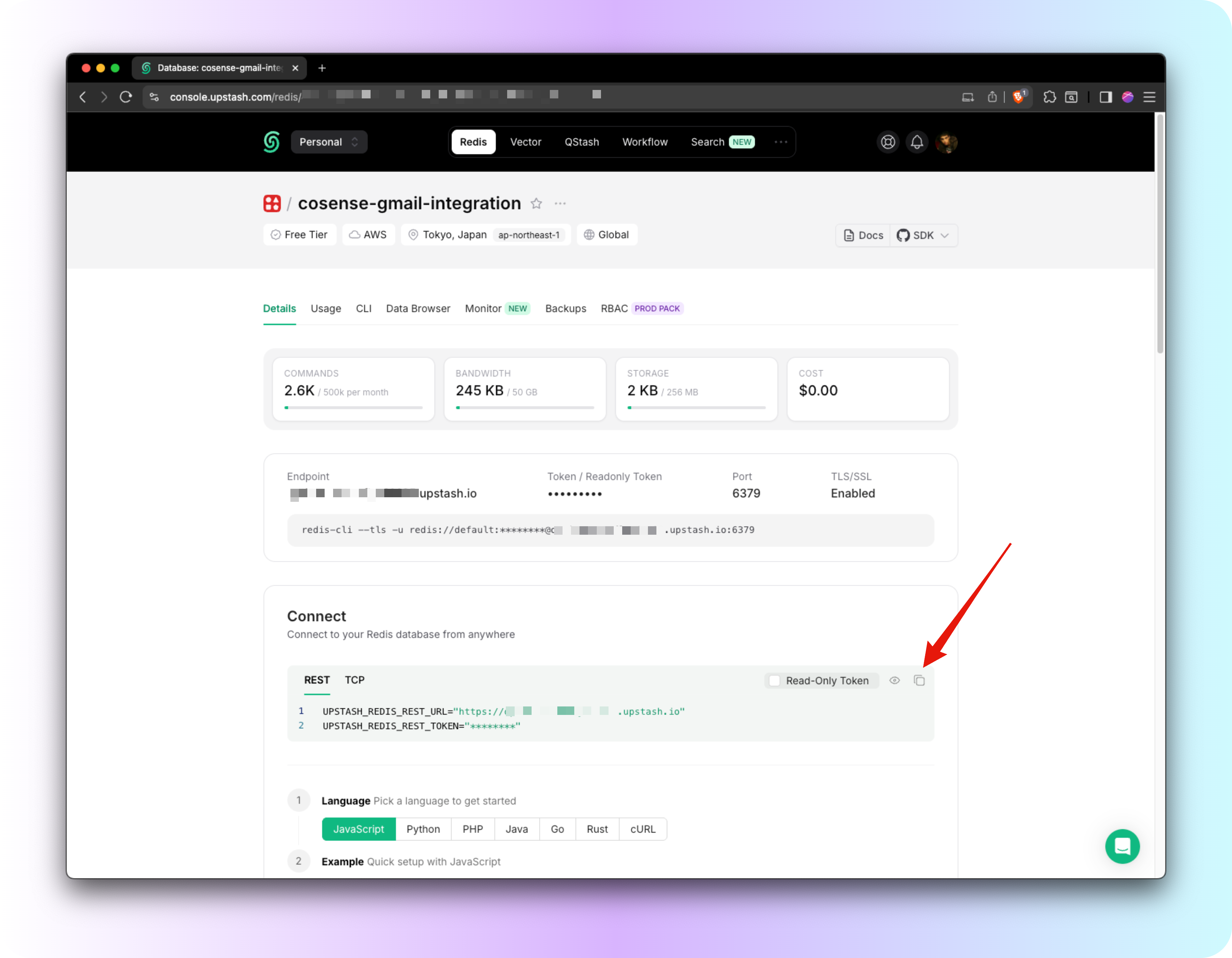This screenshot has width=1232, height=958.
Task: View site information in address bar
Action: tap(154, 97)
